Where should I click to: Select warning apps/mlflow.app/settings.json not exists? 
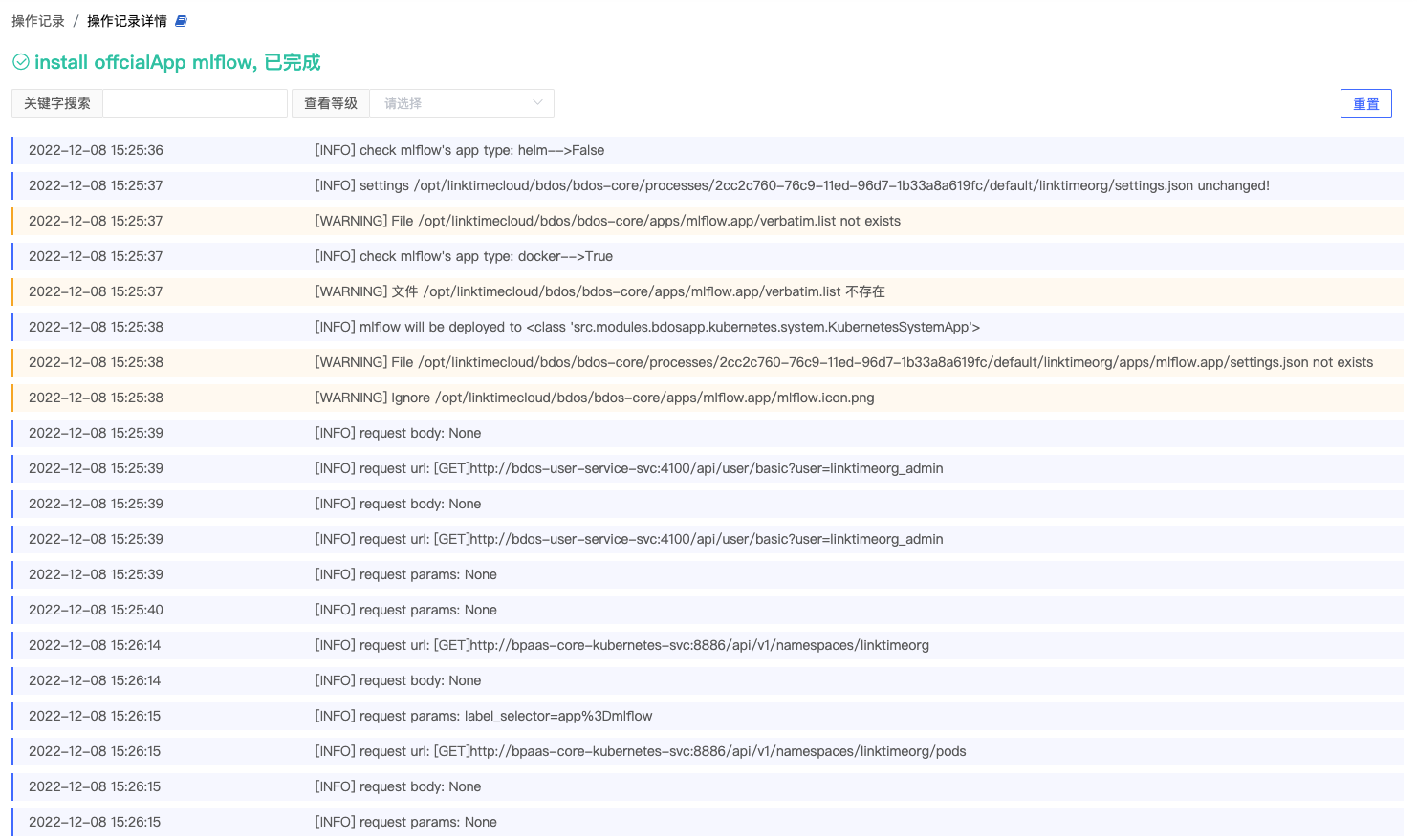(708, 362)
